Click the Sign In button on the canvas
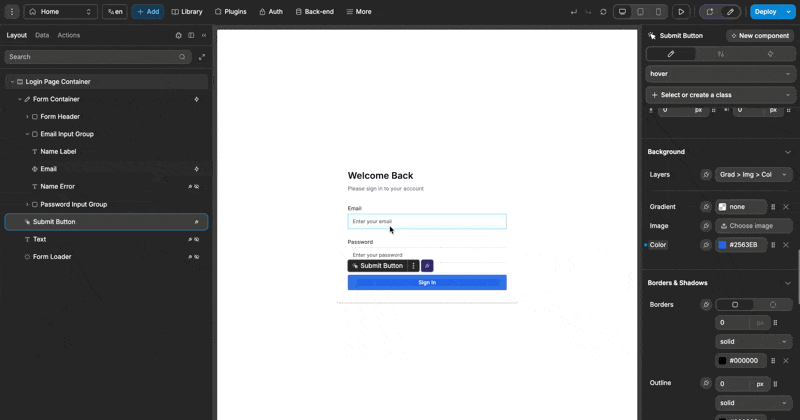This screenshot has width=800, height=420. point(427,282)
